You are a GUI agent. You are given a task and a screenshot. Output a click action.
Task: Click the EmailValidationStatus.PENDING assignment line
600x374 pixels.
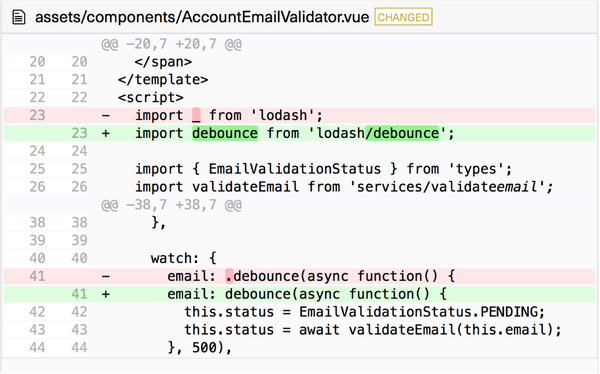[365, 312]
